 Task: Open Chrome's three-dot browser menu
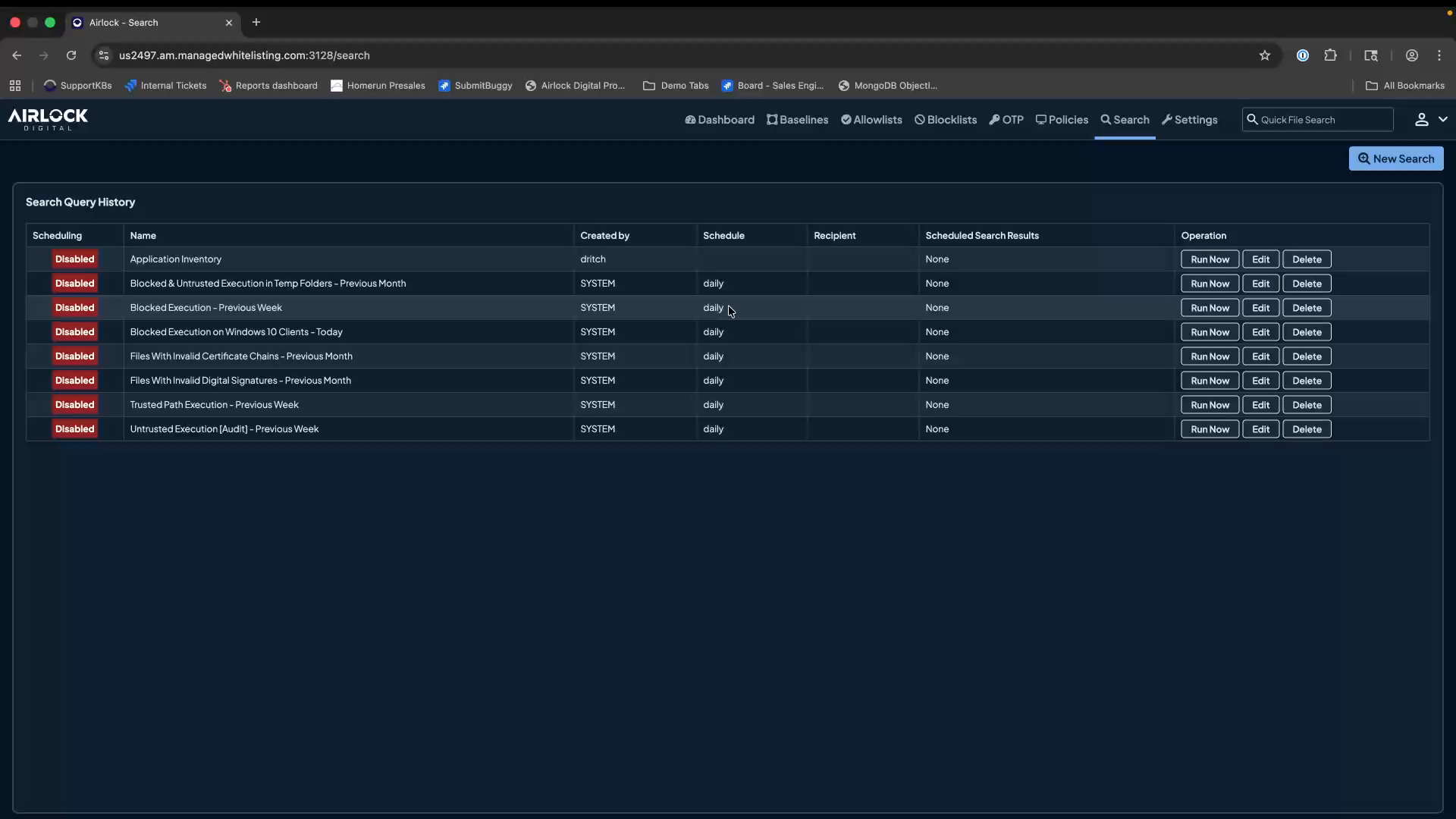coord(1439,55)
